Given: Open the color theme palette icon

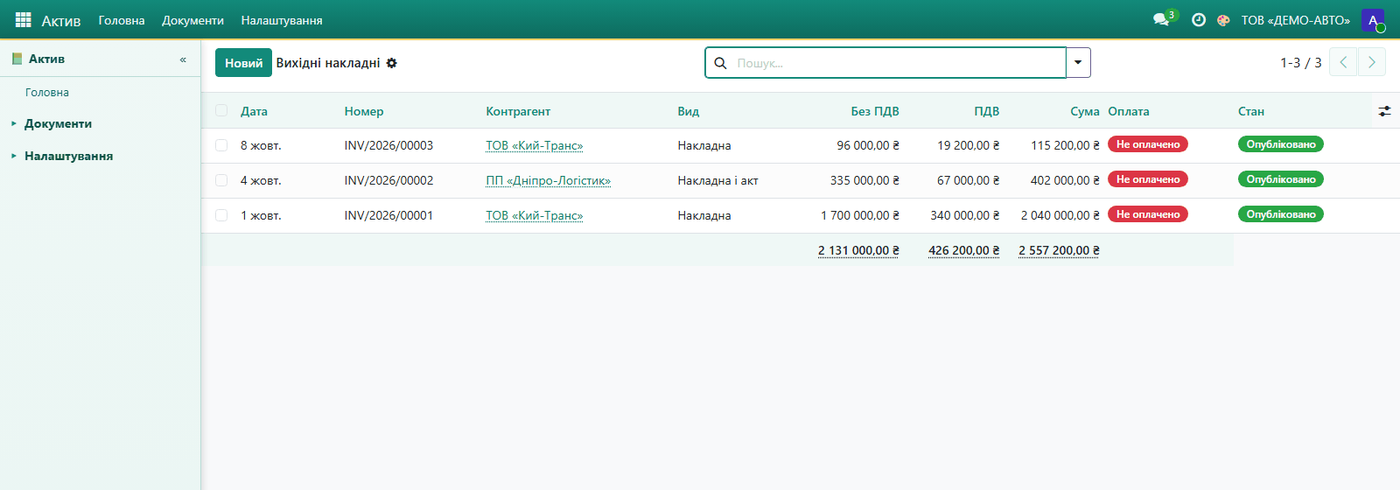Looking at the screenshot, I should 1223,20.
